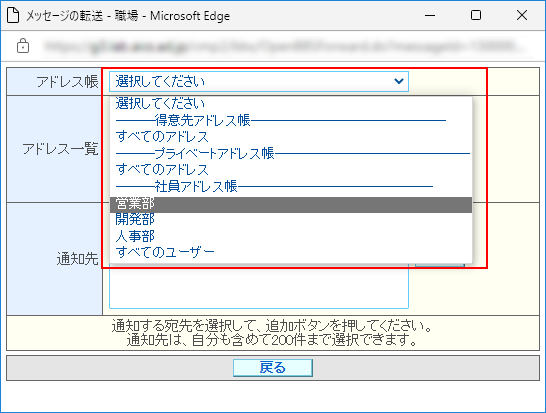Open the アドレス帳 combo box showing 選択してください
Image resolution: width=546 pixels, height=413 pixels.
tap(259, 81)
